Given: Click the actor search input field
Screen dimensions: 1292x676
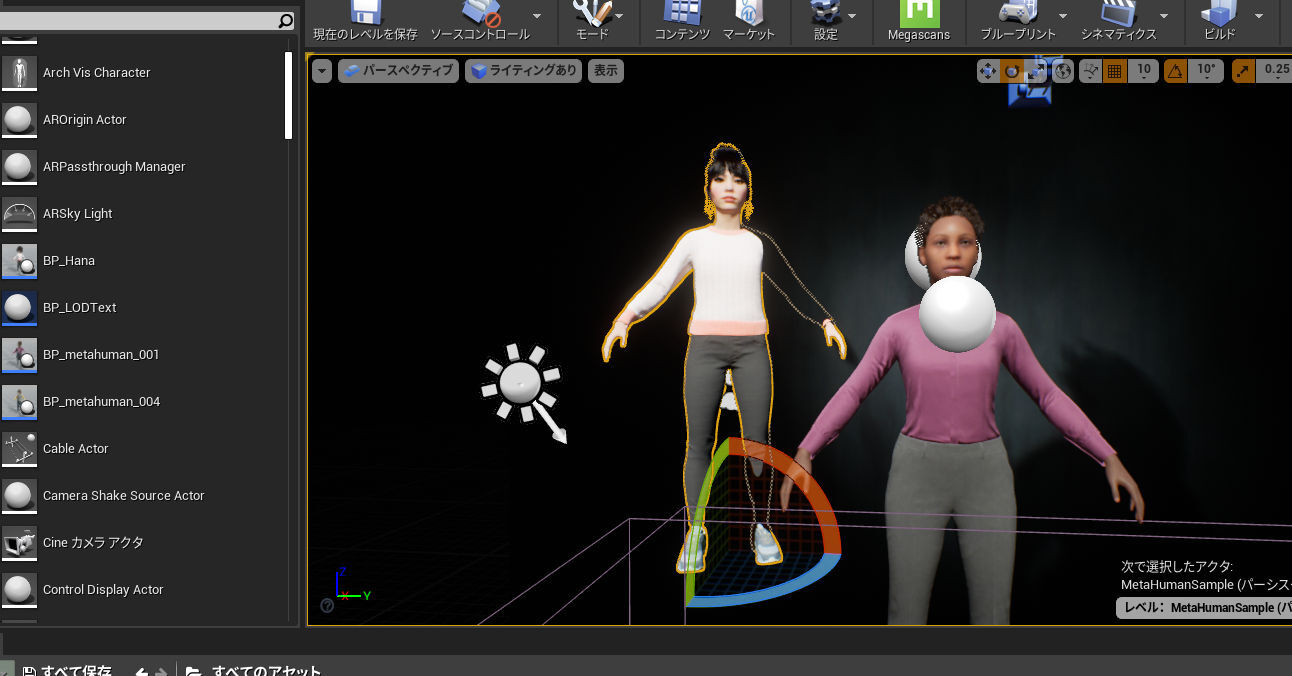Looking at the screenshot, I should [138, 20].
